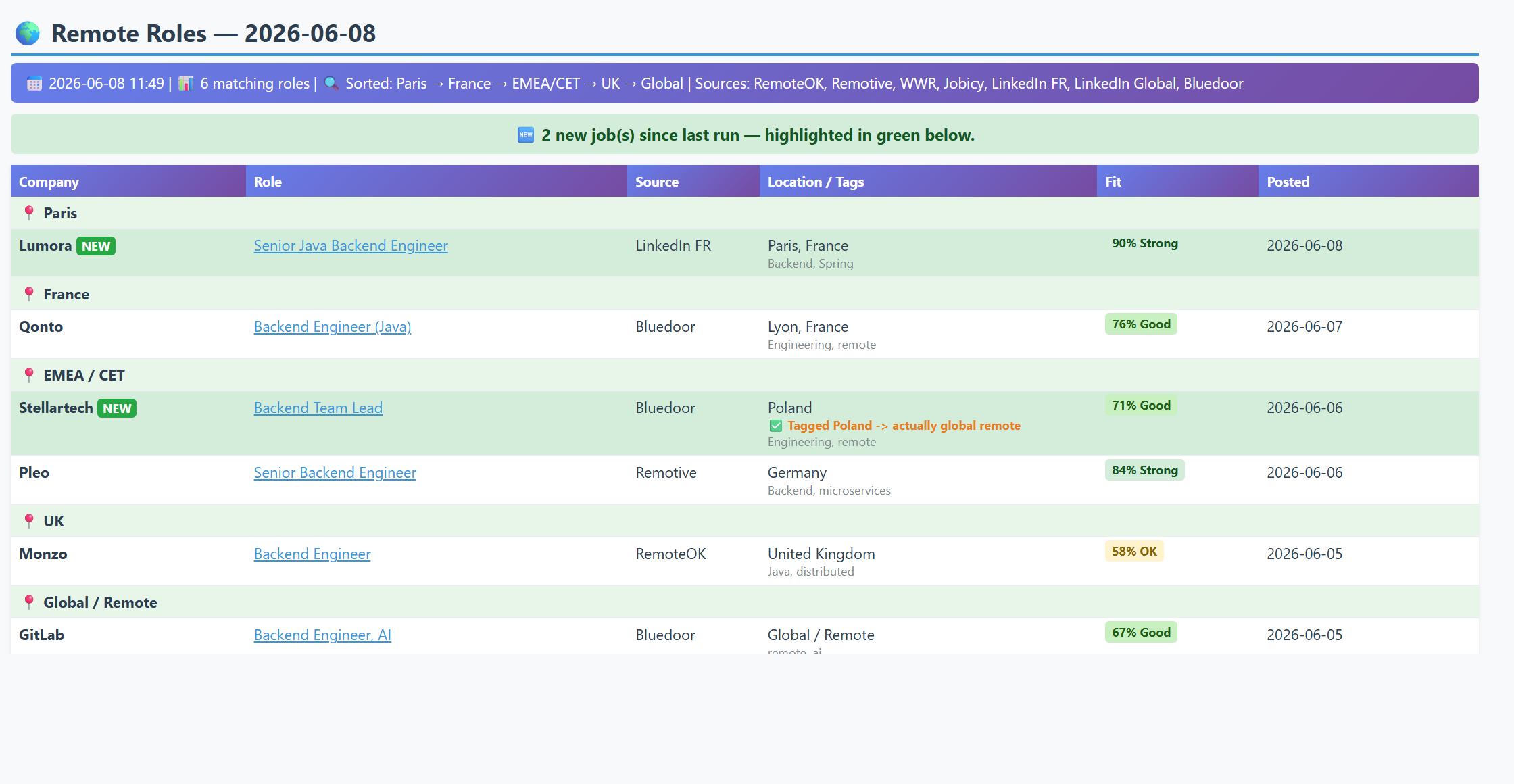Click the 58% OK fit badge
Screen dimensions: 1514x784
point(1134,552)
